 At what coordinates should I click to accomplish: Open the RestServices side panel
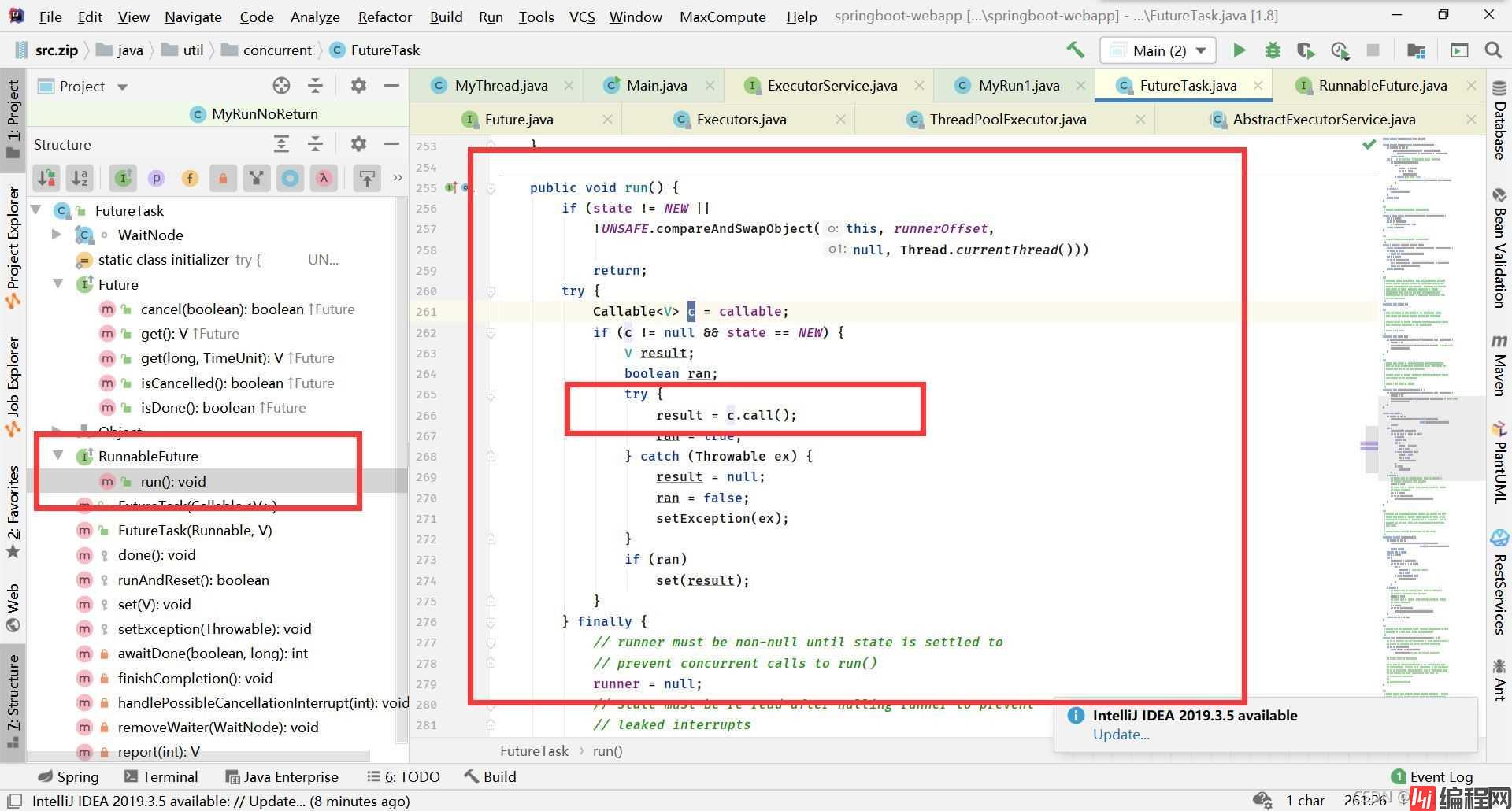point(1499,583)
